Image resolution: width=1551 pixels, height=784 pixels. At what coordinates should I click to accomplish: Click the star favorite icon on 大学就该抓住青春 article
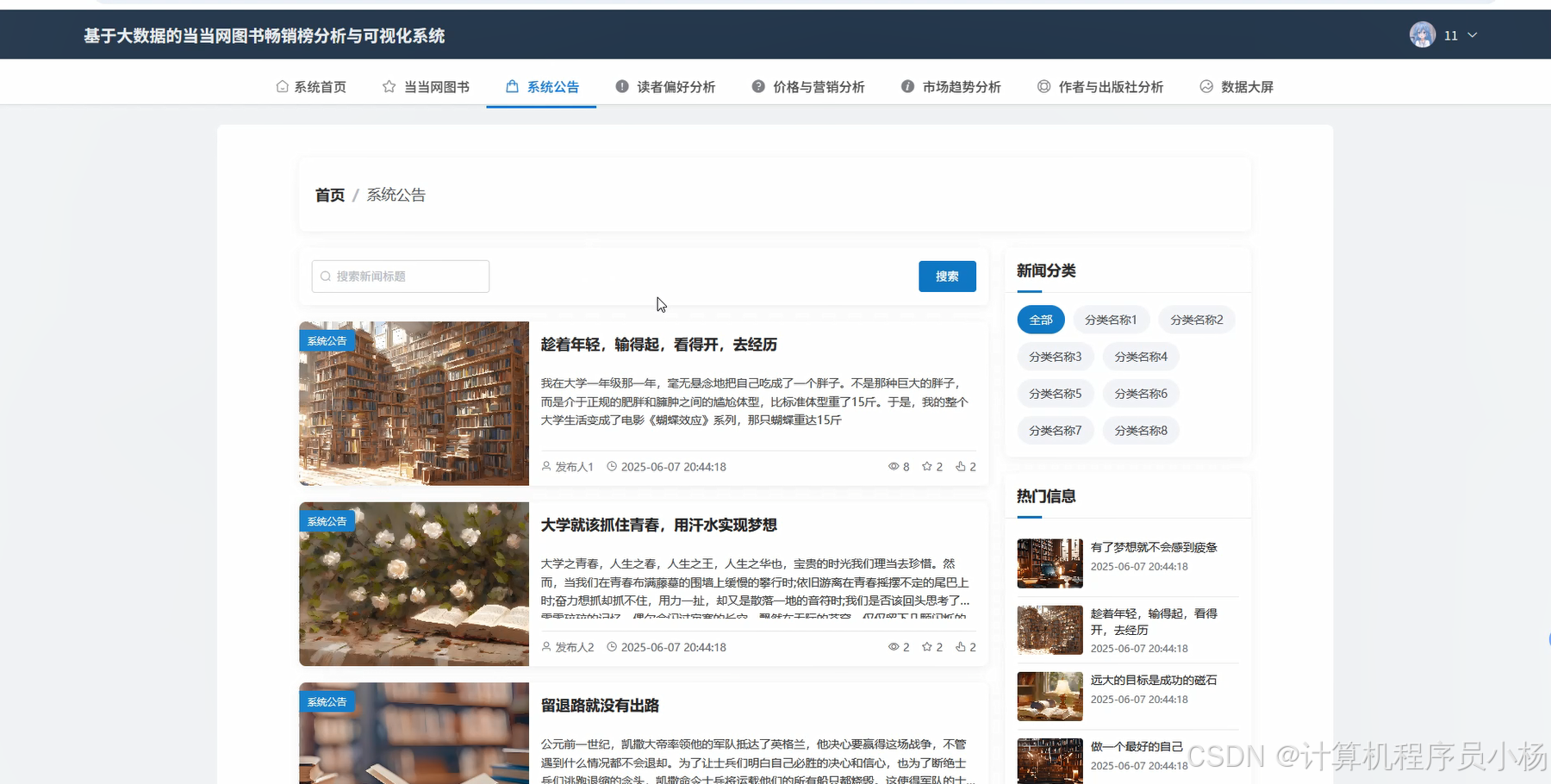(x=927, y=646)
